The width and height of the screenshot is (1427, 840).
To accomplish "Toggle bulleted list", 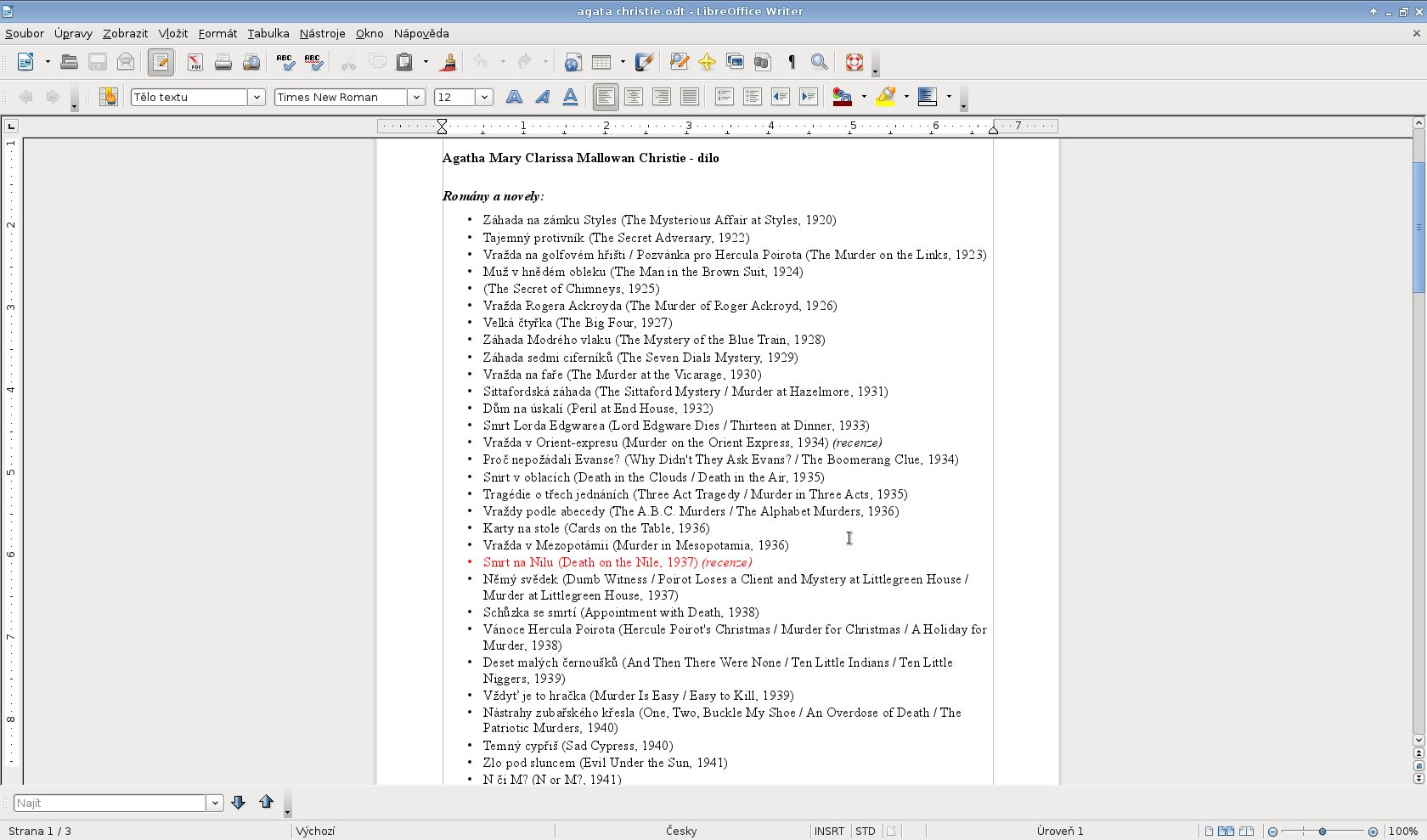I will coord(752,97).
